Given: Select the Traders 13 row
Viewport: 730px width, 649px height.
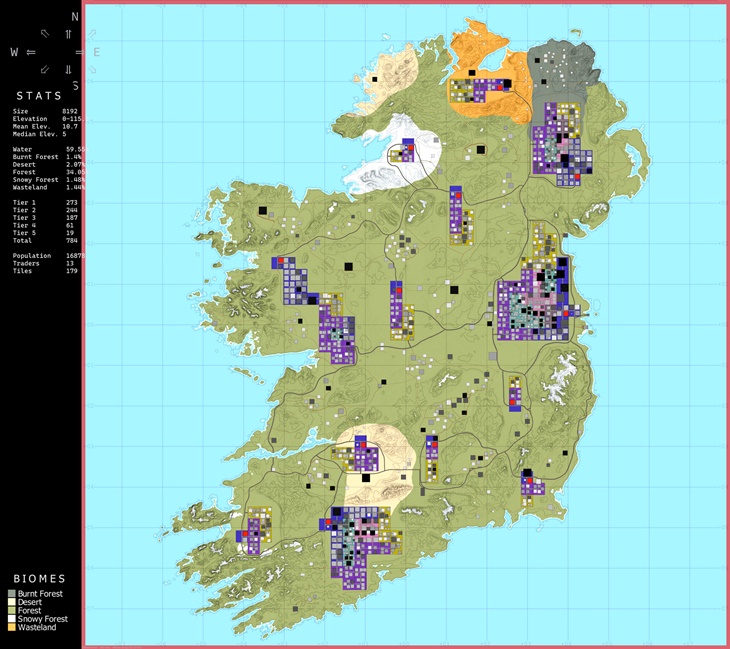Looking at the screenshot, I should point(43,263).
